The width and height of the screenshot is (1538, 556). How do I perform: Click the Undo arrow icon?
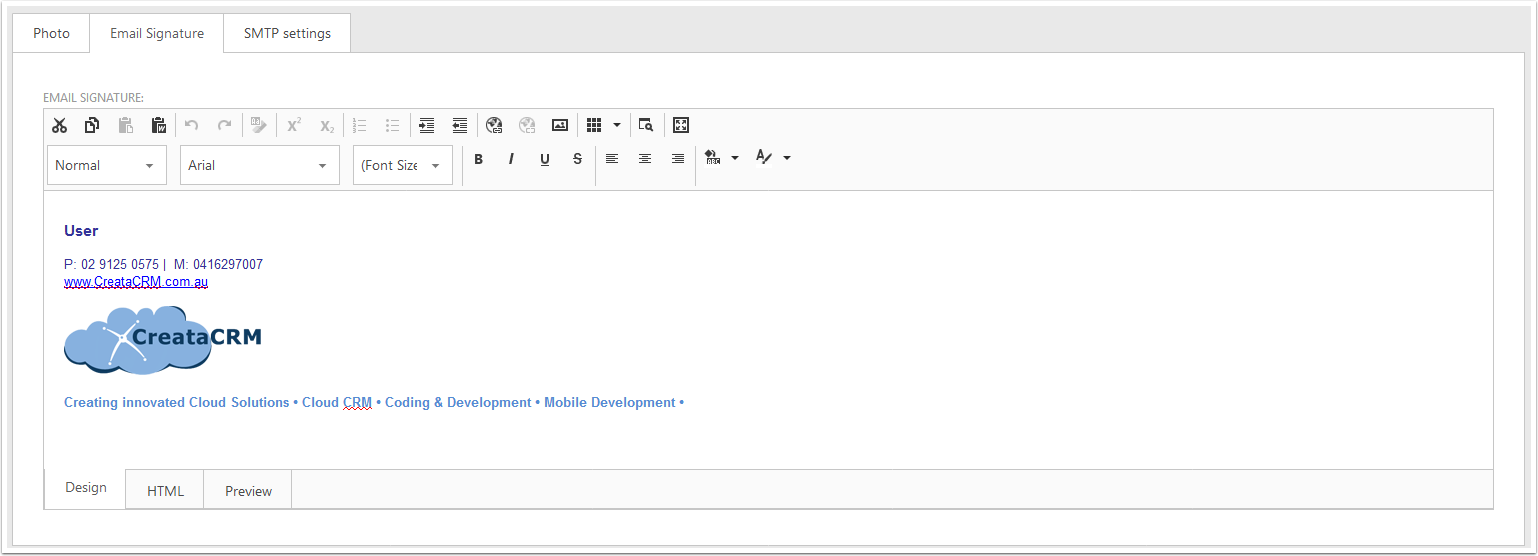[192, 125]
